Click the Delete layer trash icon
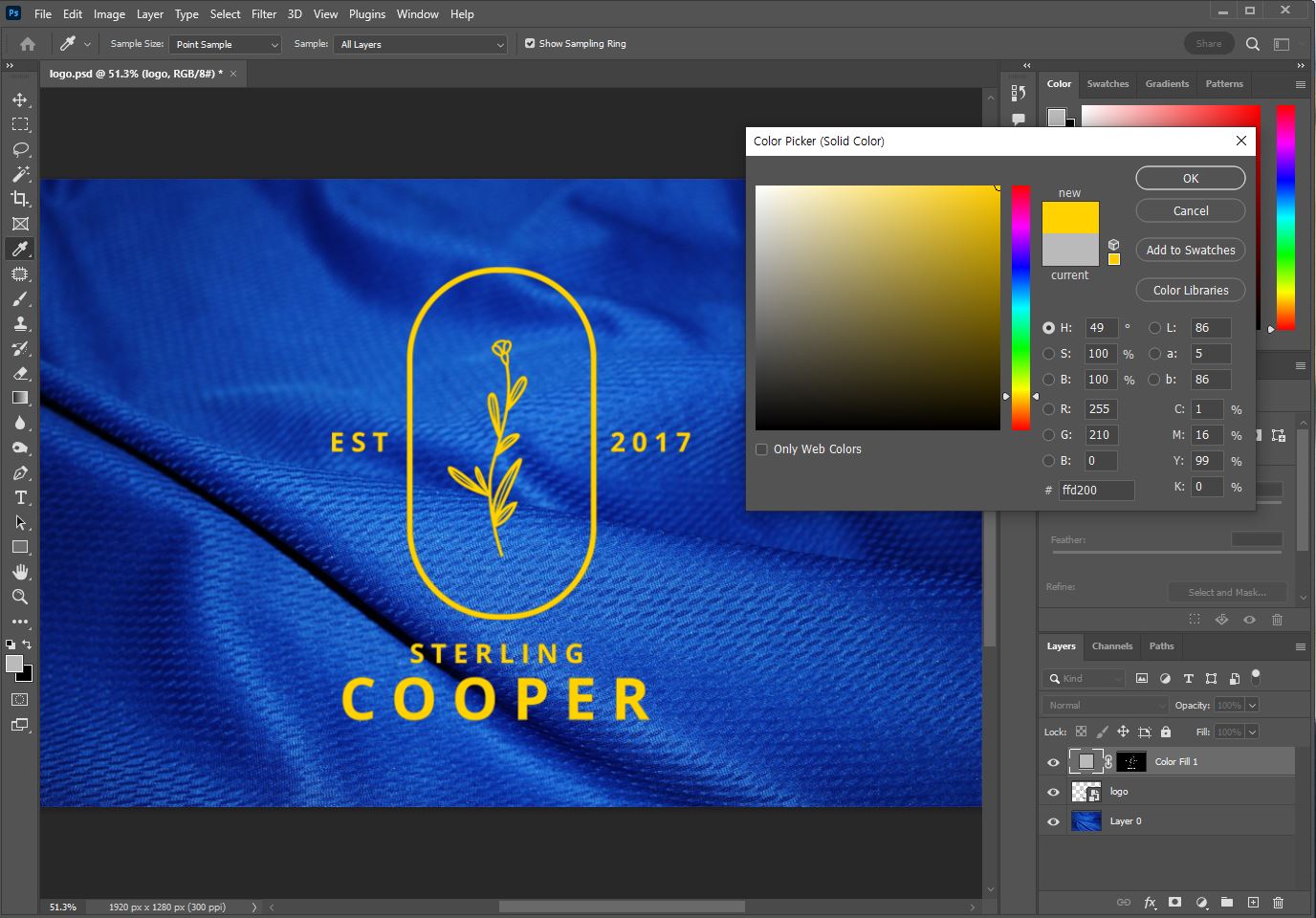The height and width of the screenshot is (918, 1316). coord(1278,902)
